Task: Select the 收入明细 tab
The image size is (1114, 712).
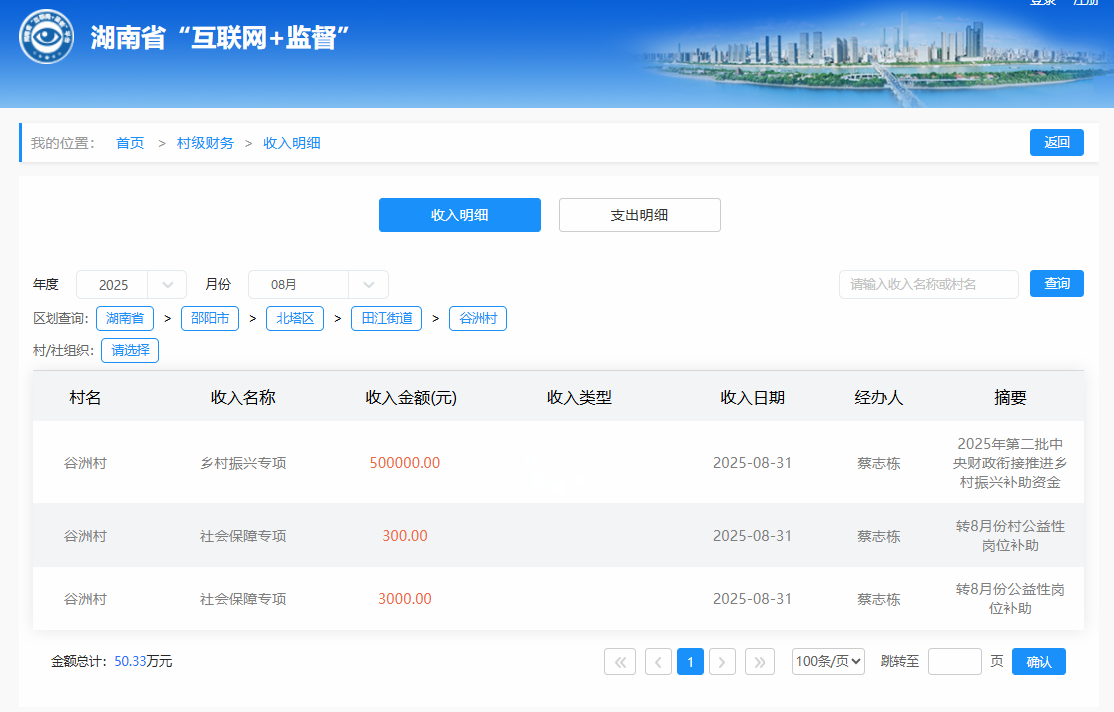Action: click(459, 215)
